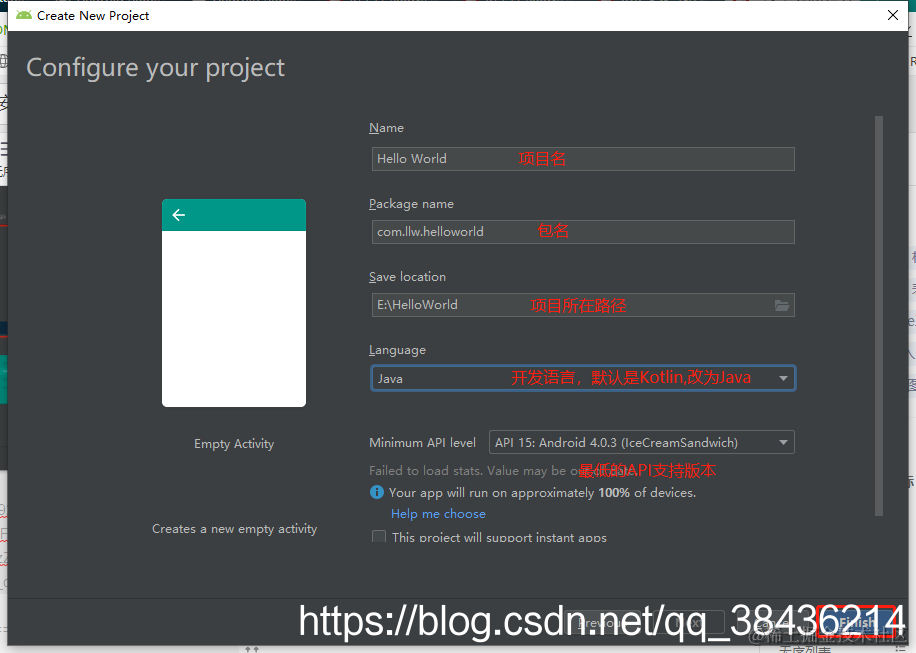This screenshot has width=916, height=653.
Task: Click the "Creates a new empty activity" text
Action: click(x=234, y=529)
